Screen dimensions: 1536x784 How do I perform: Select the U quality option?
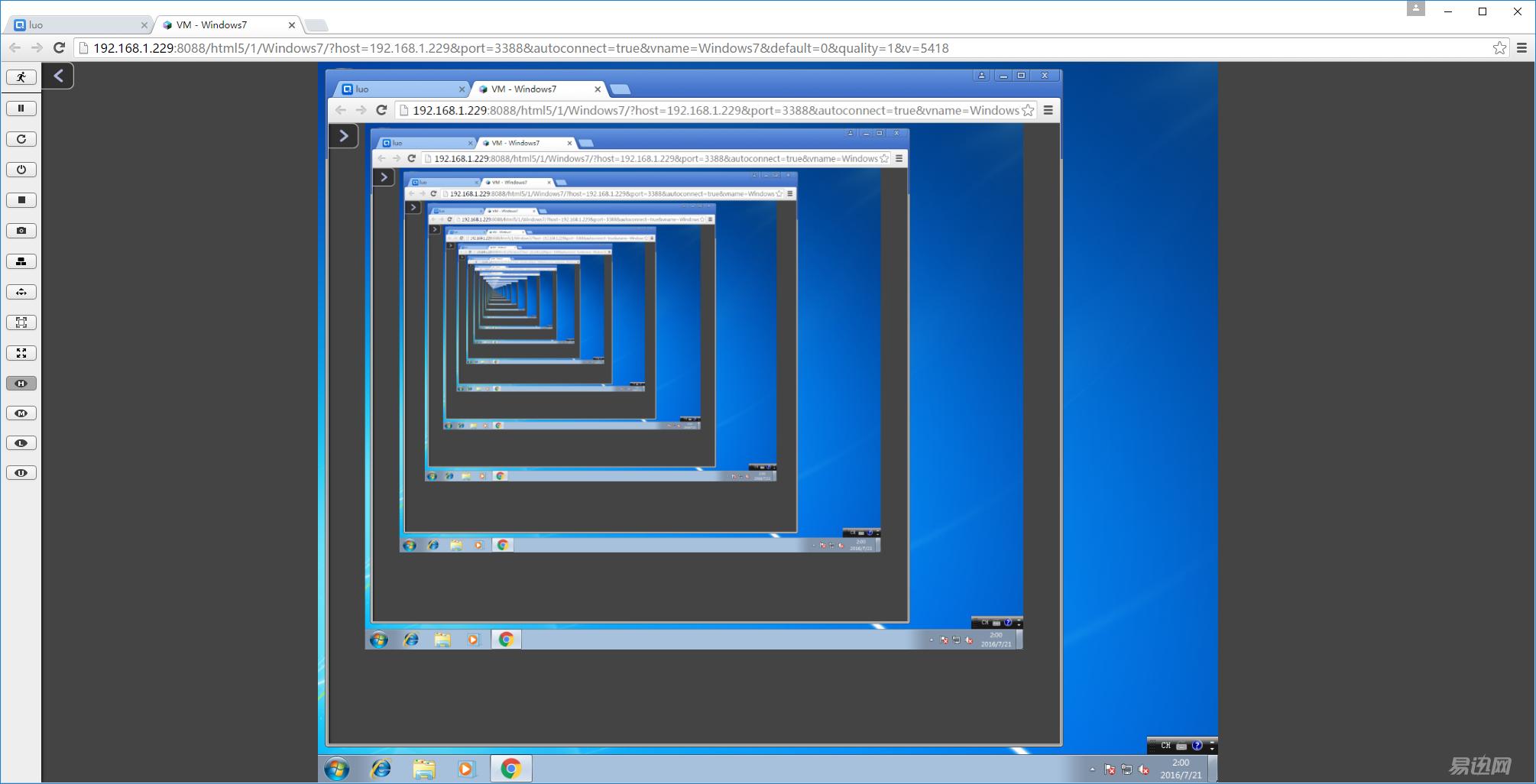(x=21, y=473)
